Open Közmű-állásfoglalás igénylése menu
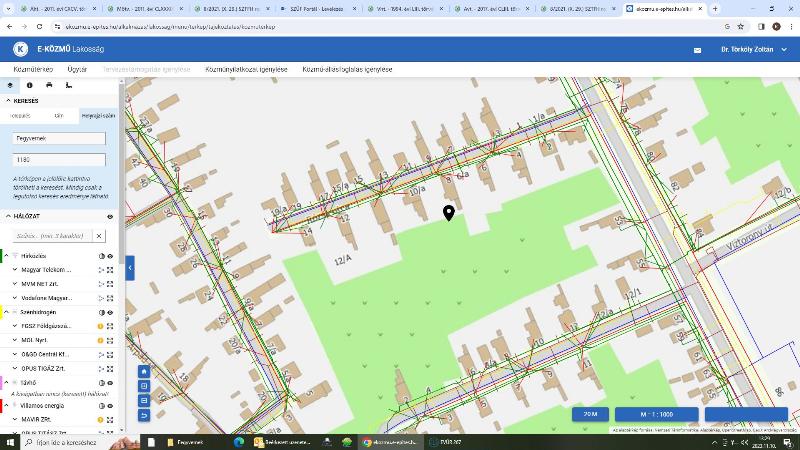This screenshot has height=450, width=800. (347, 69)
